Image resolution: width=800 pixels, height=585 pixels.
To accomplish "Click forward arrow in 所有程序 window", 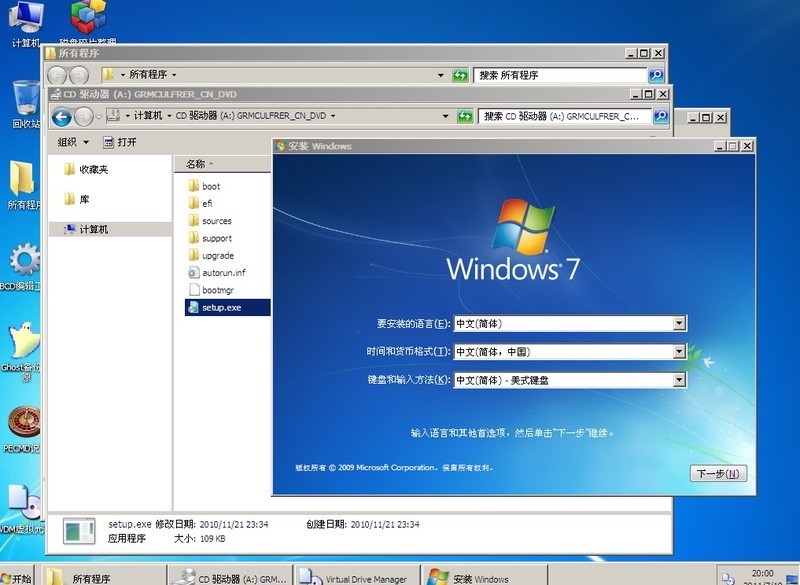I will (x=79, y=75).
